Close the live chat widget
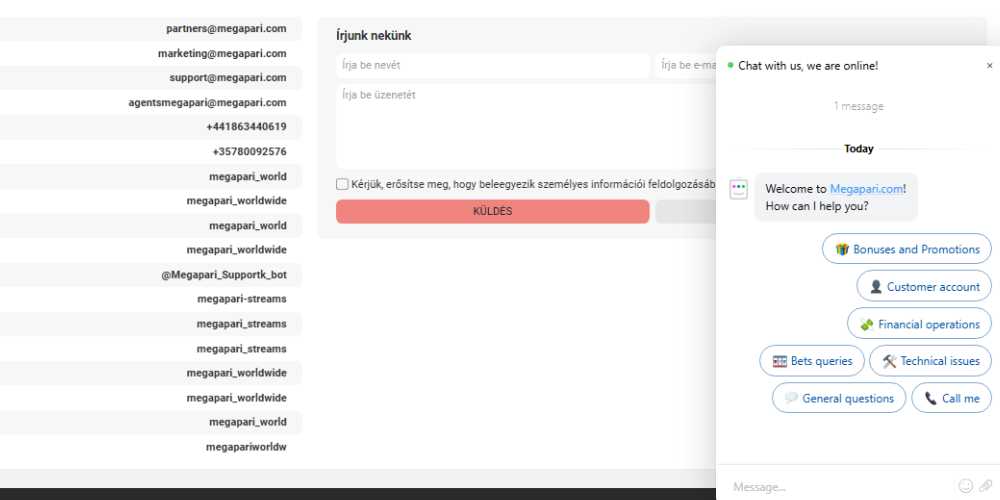 tap(989, 66)
